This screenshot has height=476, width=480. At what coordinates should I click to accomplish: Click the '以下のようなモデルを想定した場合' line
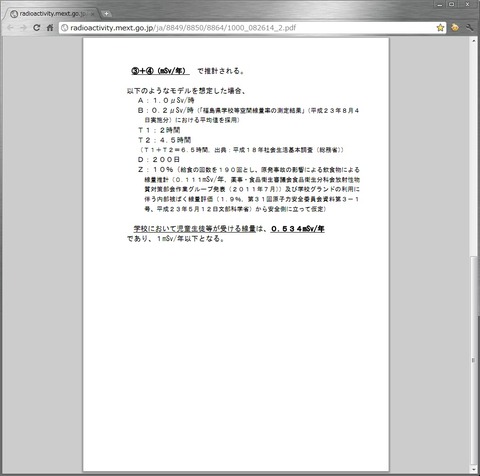click(x=187, y=91)
